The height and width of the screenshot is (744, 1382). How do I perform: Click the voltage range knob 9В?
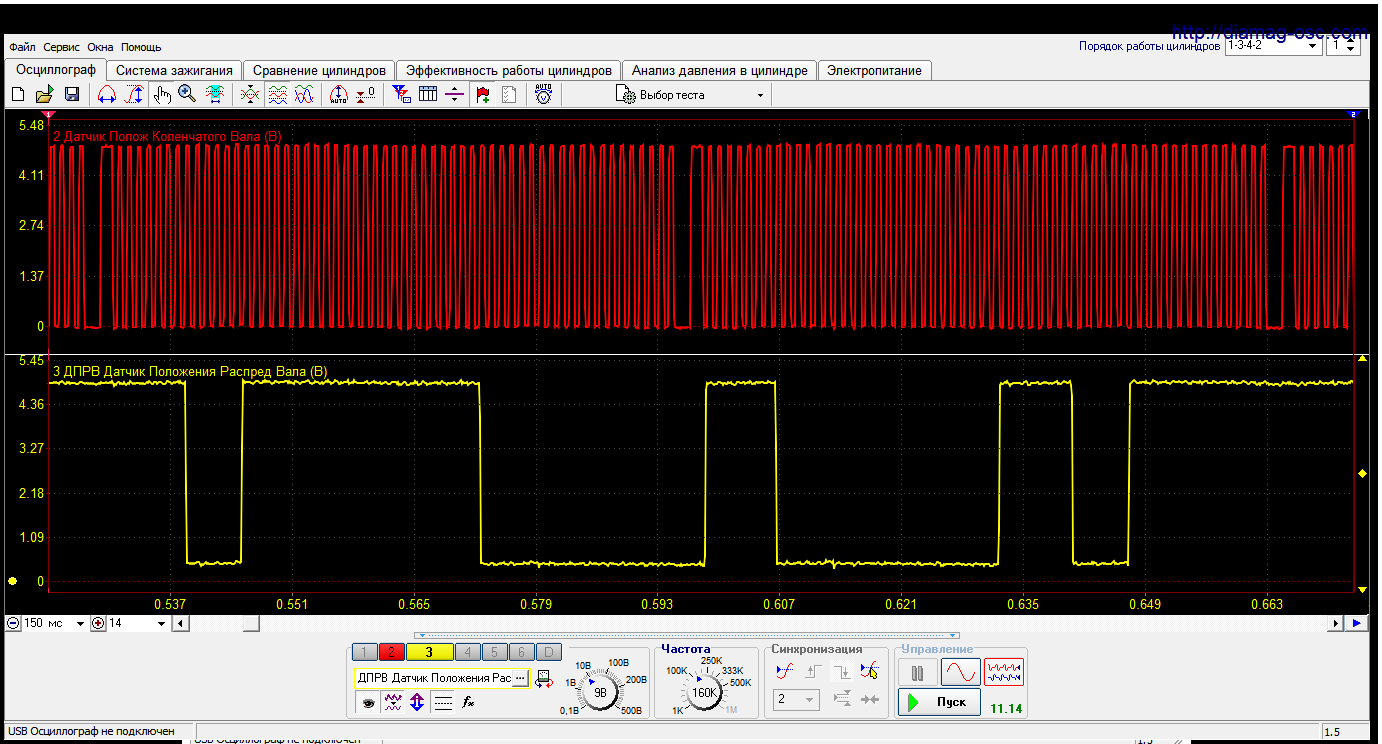pyautogui.click(x=600, y=691)
